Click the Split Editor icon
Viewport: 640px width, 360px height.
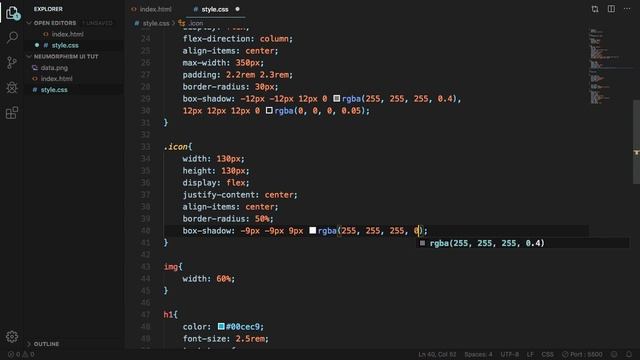click(x=611, y=9)
